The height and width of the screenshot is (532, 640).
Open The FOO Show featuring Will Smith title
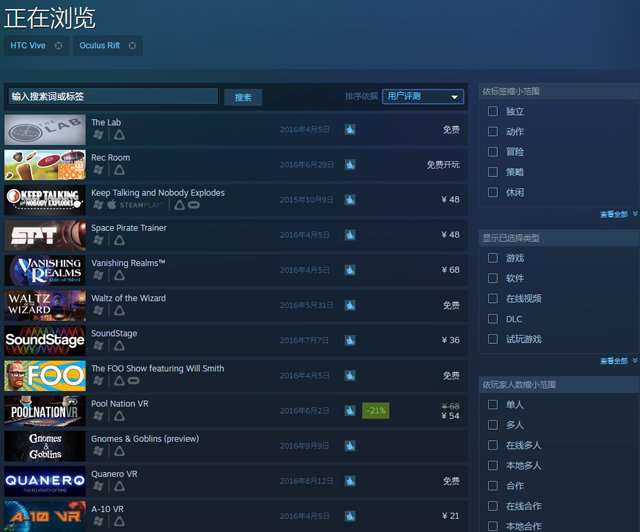coord(158,368)
